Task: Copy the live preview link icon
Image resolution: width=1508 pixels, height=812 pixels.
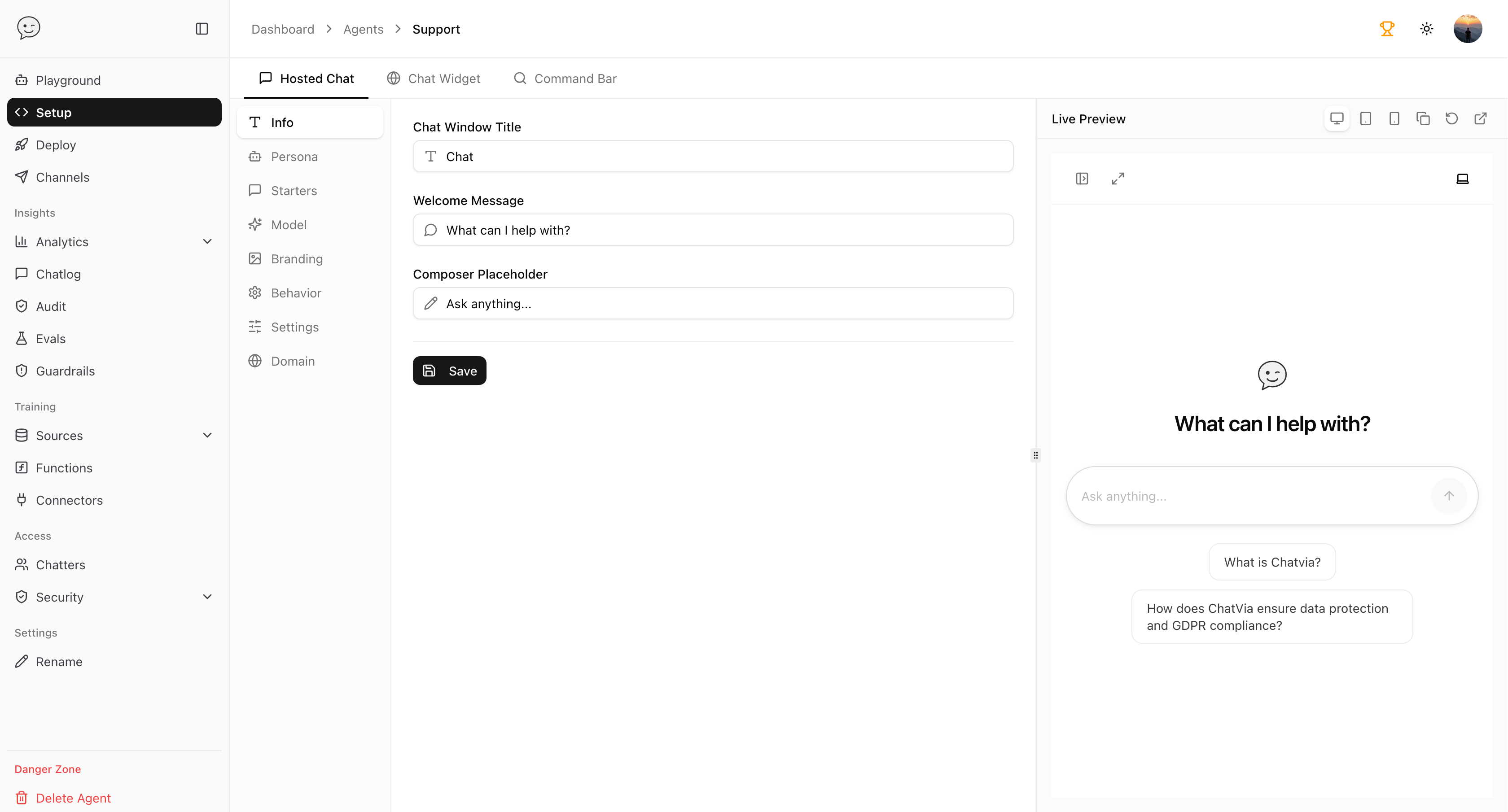Action: [x=1423, y=119]
